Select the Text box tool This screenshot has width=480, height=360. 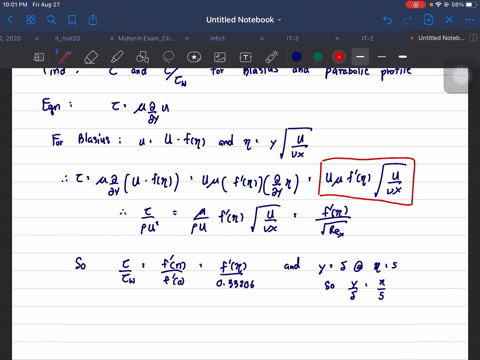coord(246,57)
